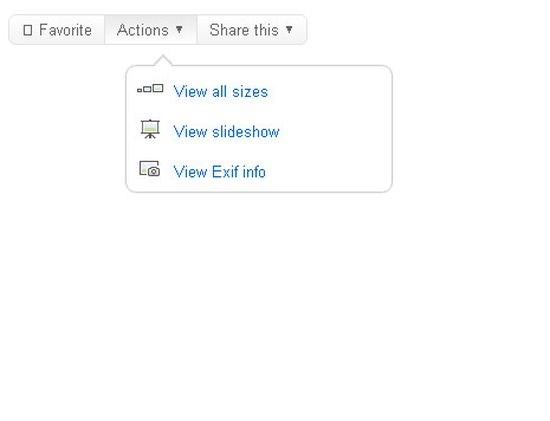Image resolution: width=550 pixels, height=421 pixels.
Task: Mark photo as Favorite via toolbar button
Action: coord(57,30)
